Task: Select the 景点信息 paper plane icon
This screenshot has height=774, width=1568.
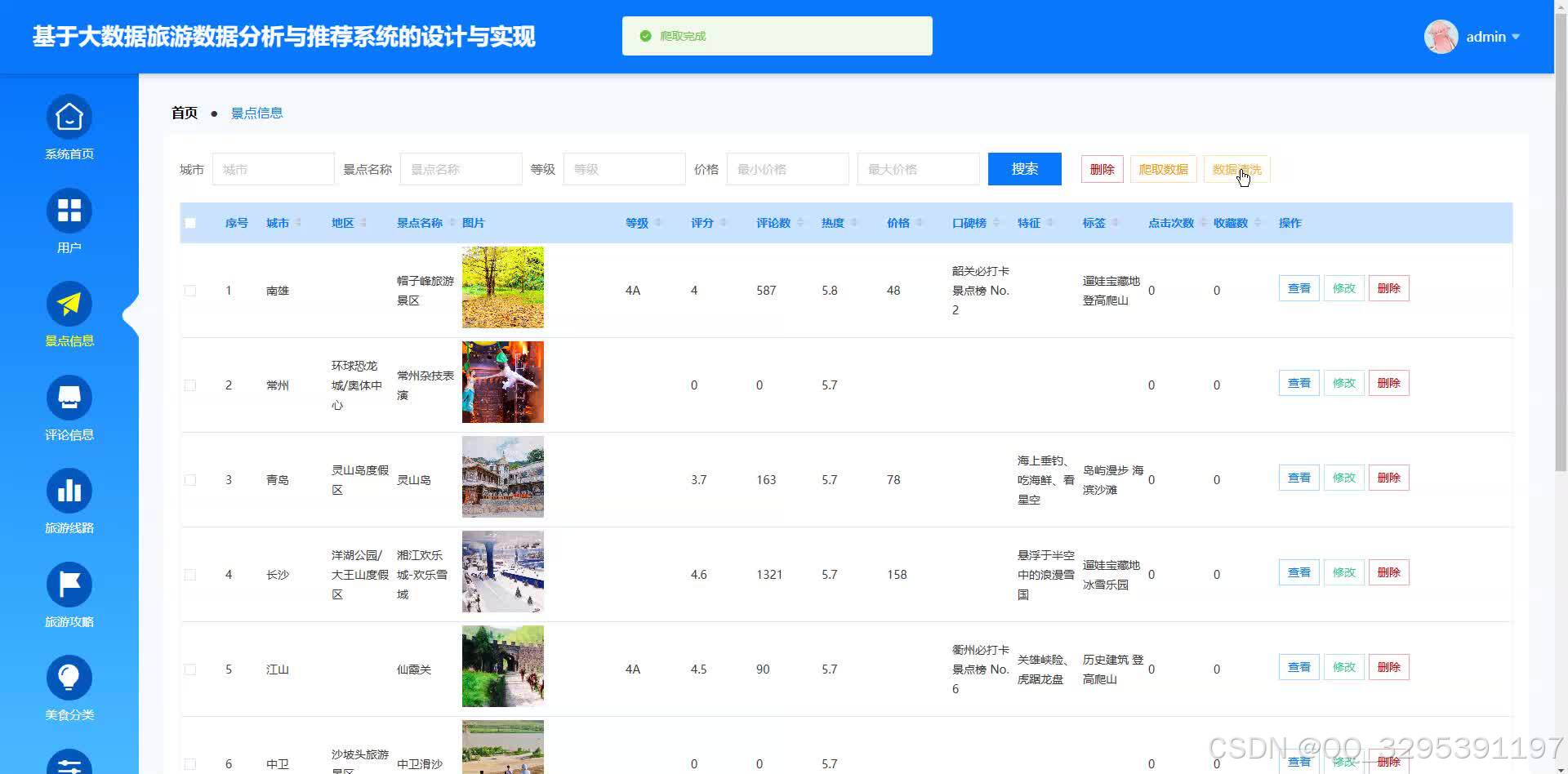Action: coord(69,305)
